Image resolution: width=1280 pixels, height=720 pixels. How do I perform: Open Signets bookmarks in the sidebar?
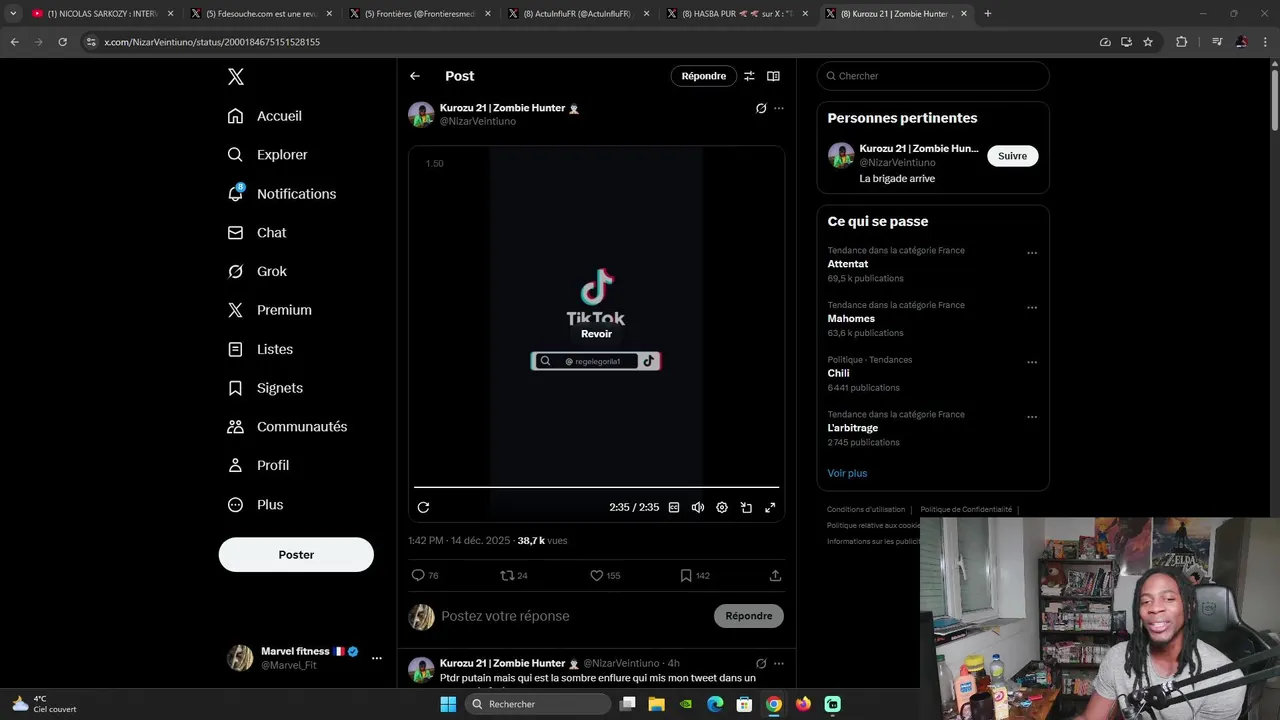[x=266, y=388]
